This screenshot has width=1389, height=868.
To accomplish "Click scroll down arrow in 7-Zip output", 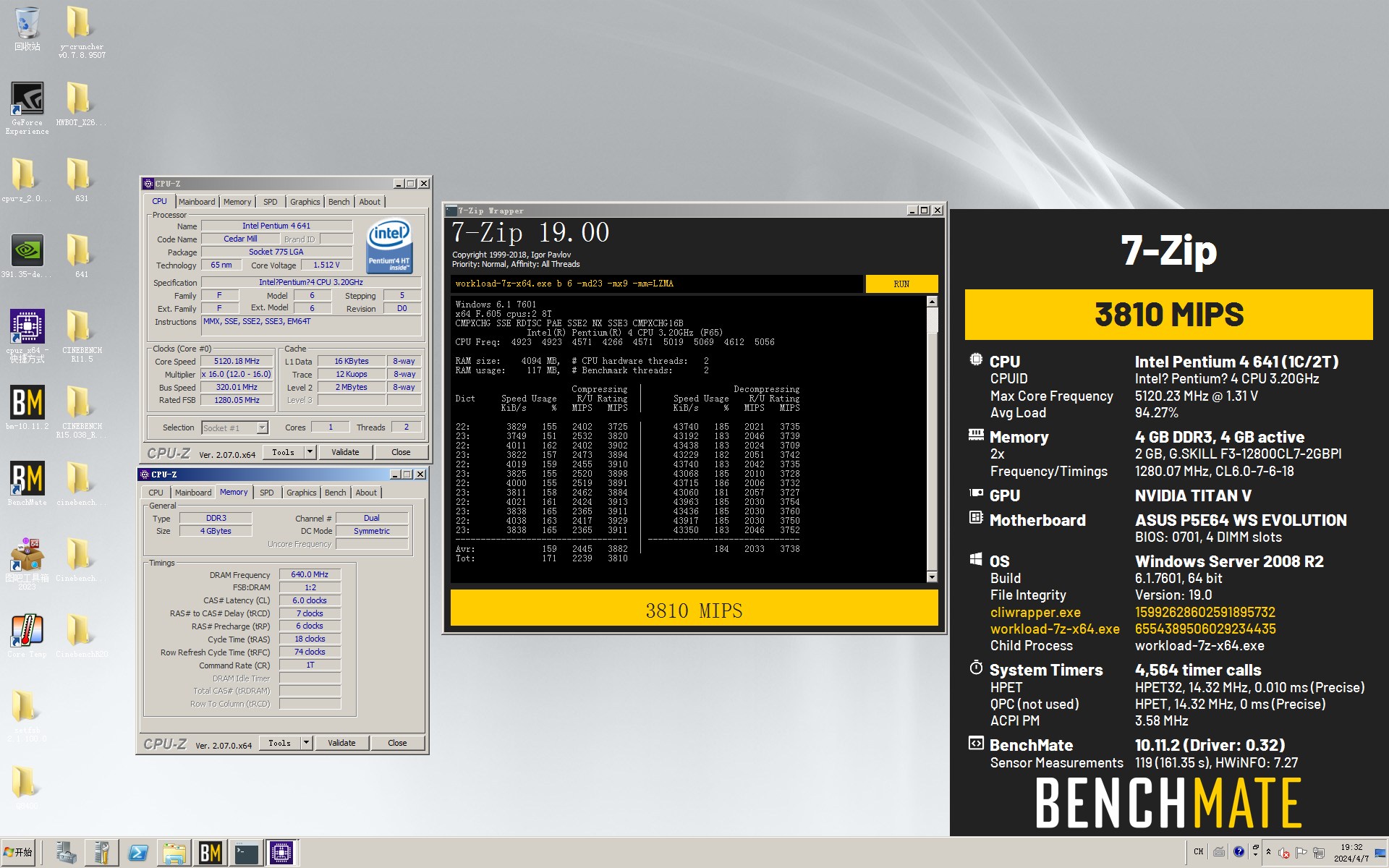I will click(x=932, y=576).
